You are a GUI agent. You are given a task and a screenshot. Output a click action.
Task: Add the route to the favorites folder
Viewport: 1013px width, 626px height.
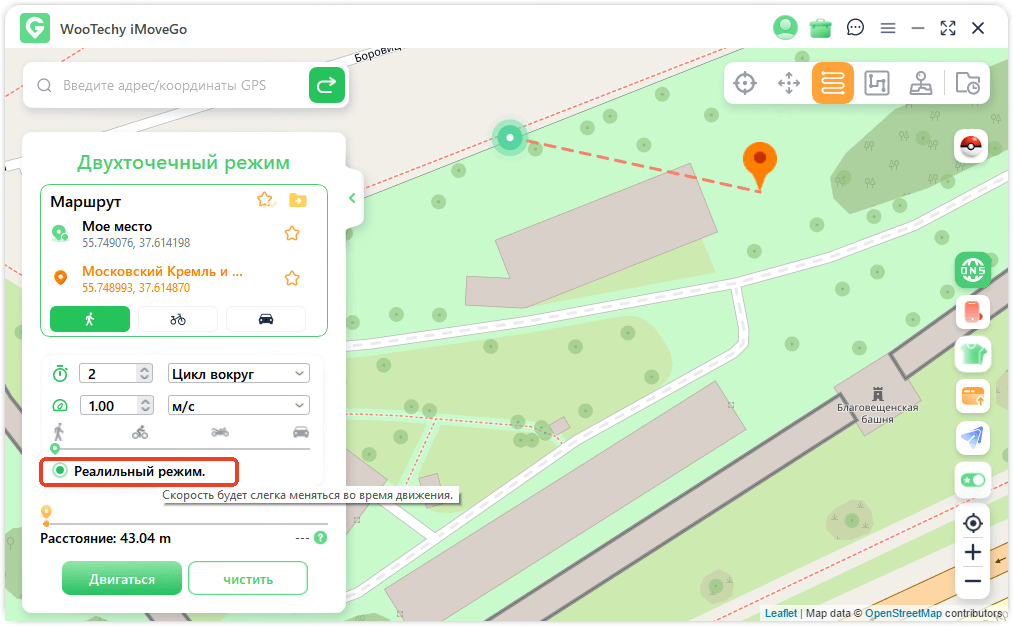[297, 200]
